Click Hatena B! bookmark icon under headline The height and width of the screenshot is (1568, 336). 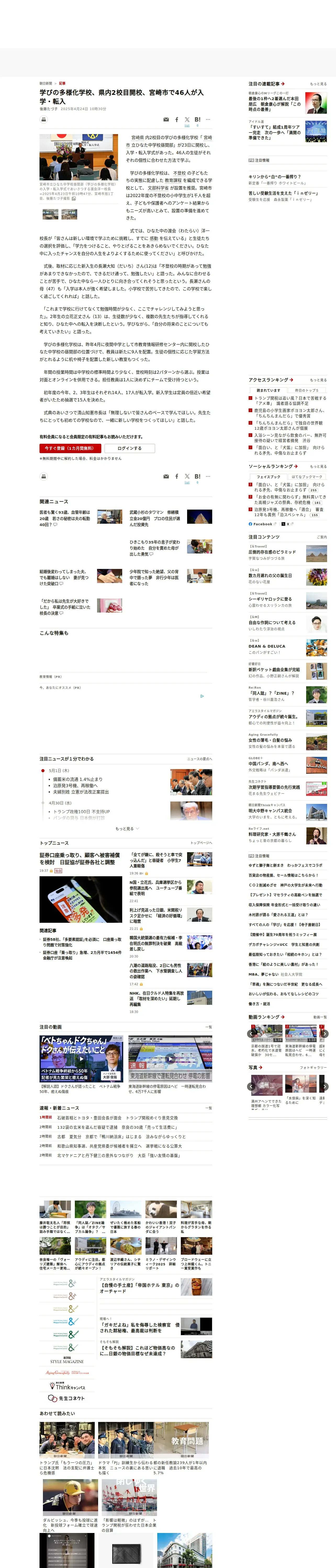coord(198,120)
